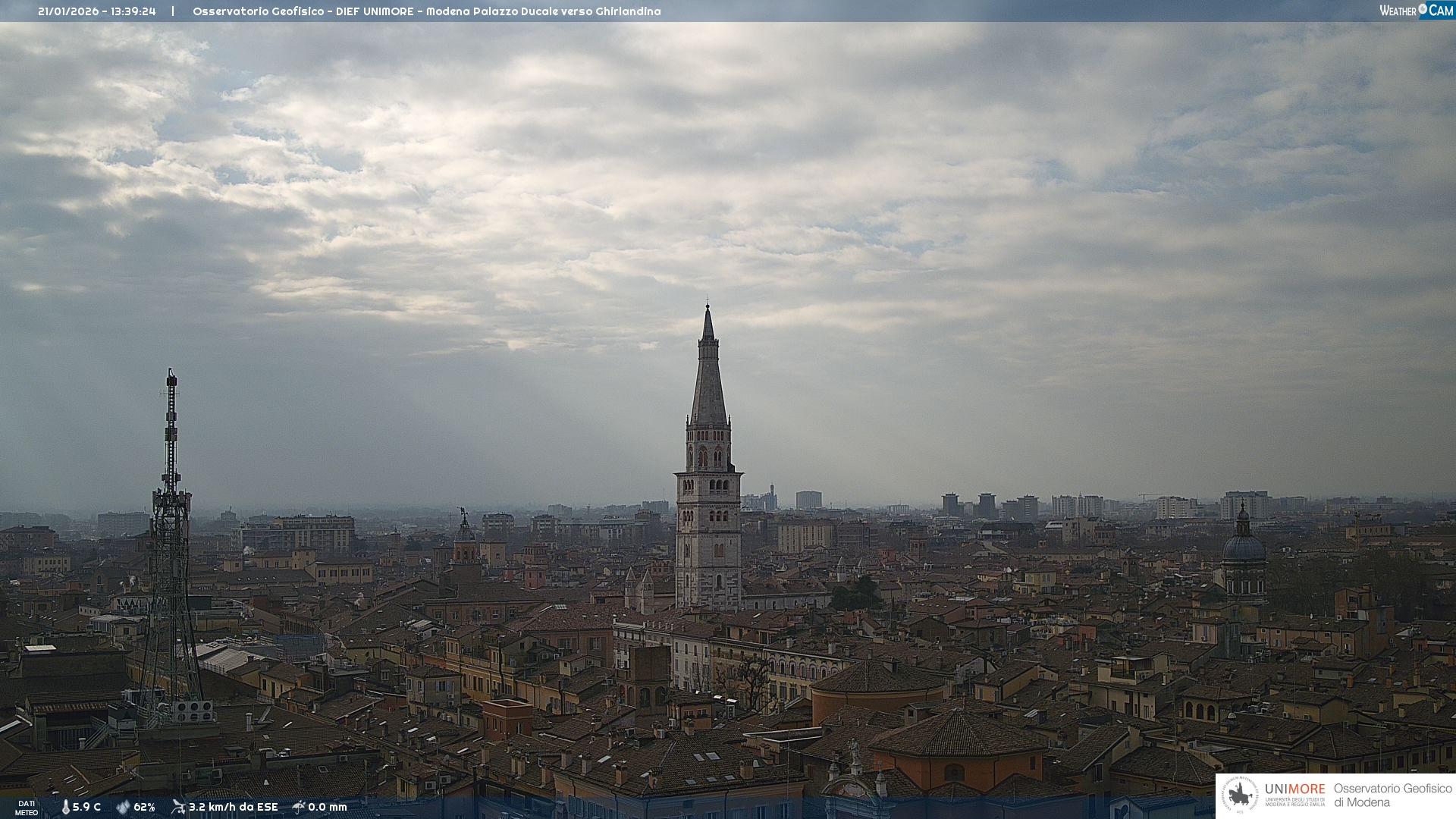The image size is (1456, 819).
Task: Click the UNIMORE university seal emblem
Action: (1240, 795)
